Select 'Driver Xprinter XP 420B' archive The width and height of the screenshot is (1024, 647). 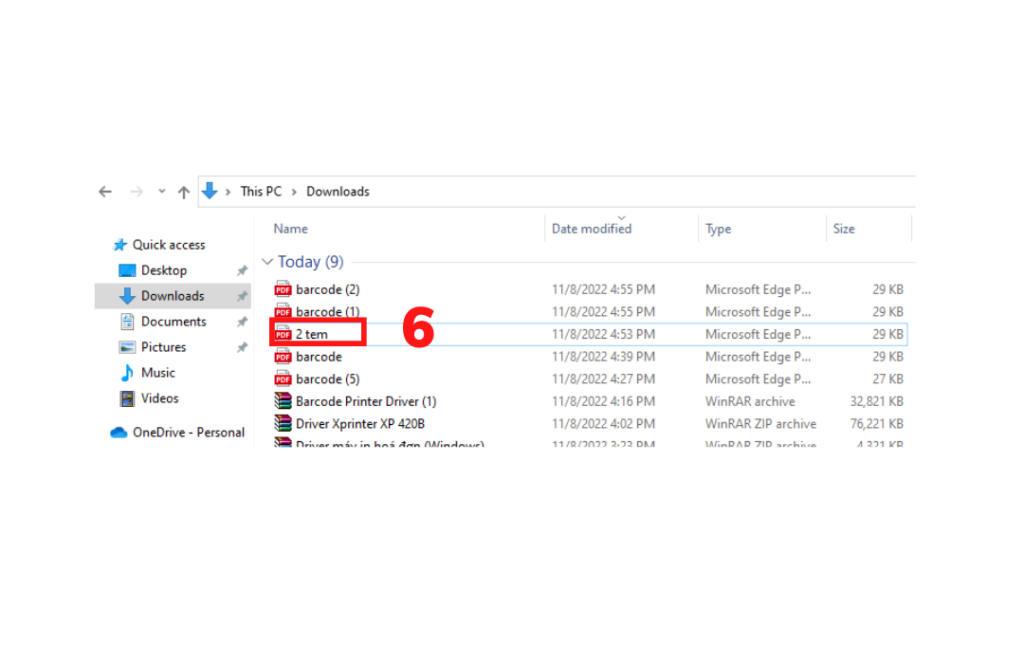click(360, 424)
